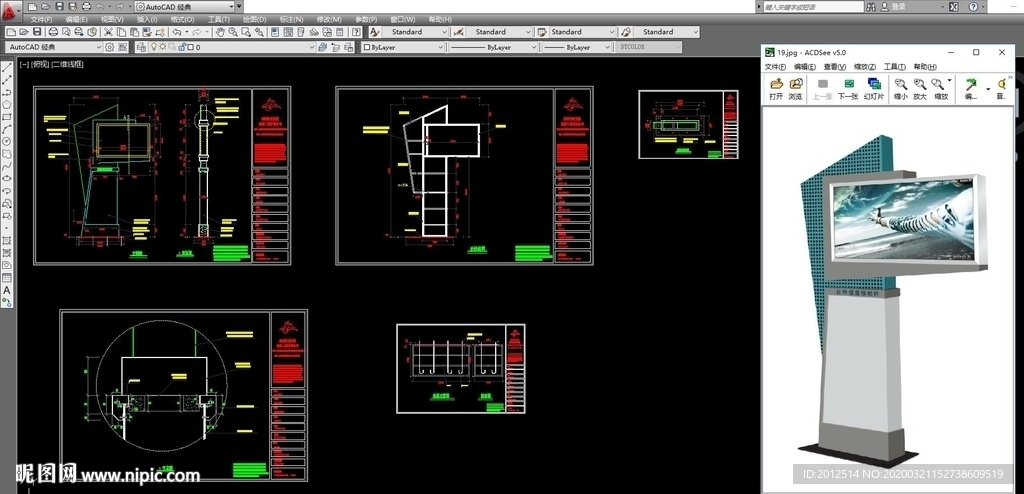This screenshot has width=1024, height=494.
Task: Click the [-] viewport control label
Action: [24, 64]
